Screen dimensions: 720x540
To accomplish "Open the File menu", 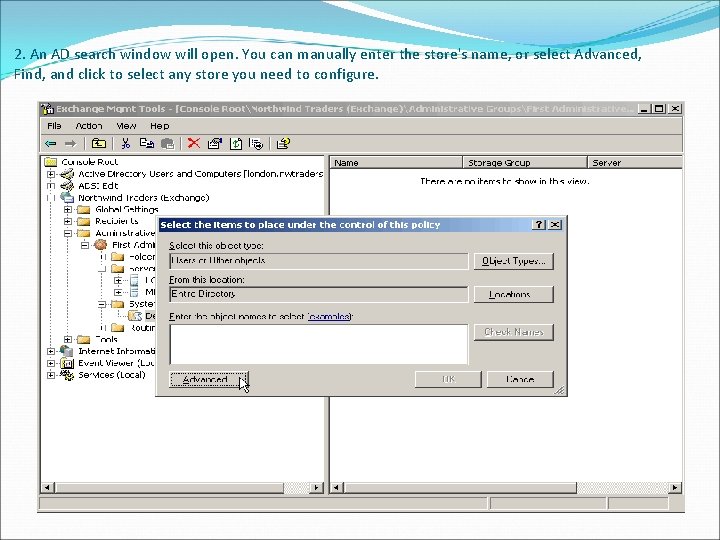I will pos(54,125).
